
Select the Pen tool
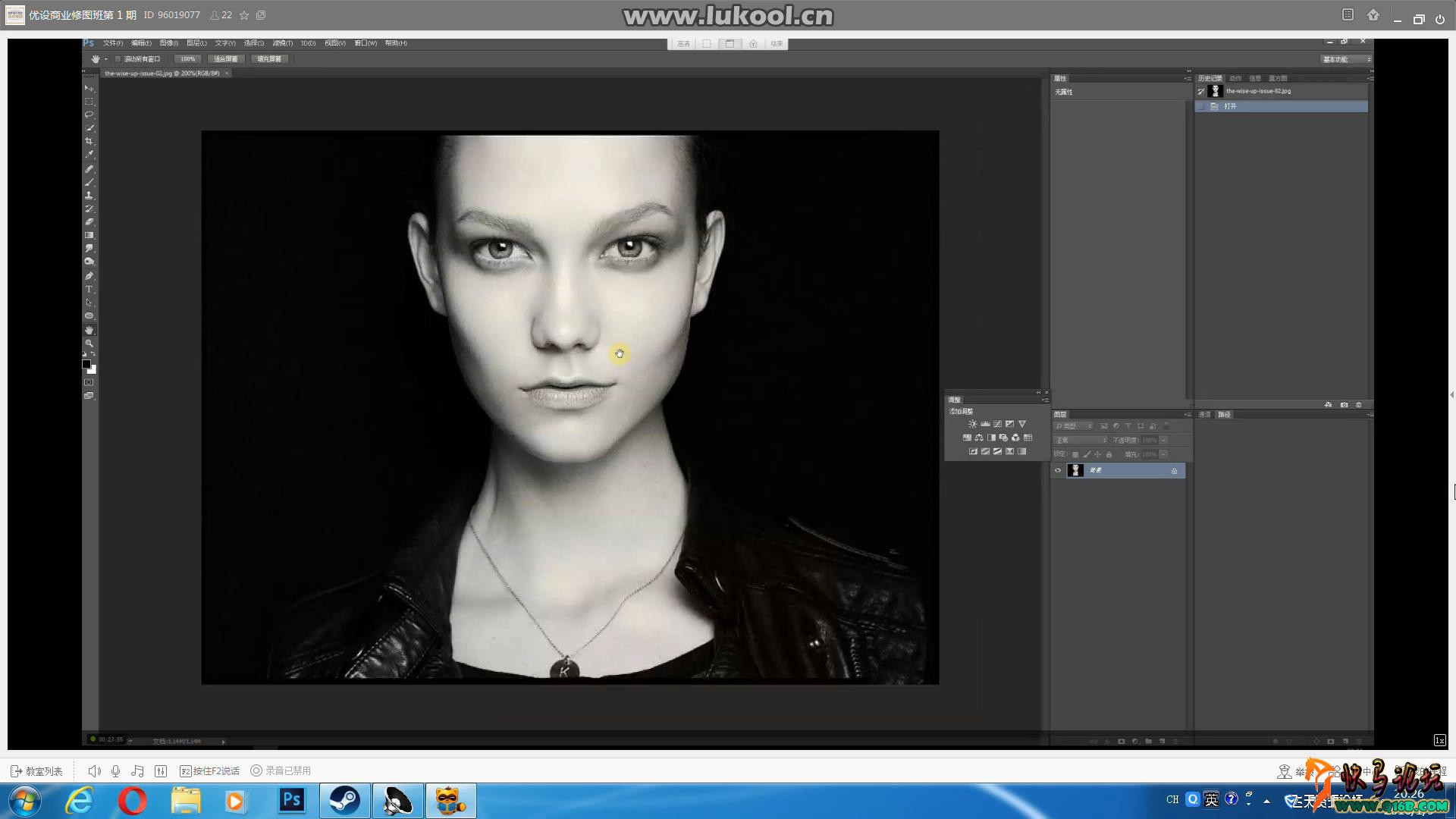coord(89,276)
